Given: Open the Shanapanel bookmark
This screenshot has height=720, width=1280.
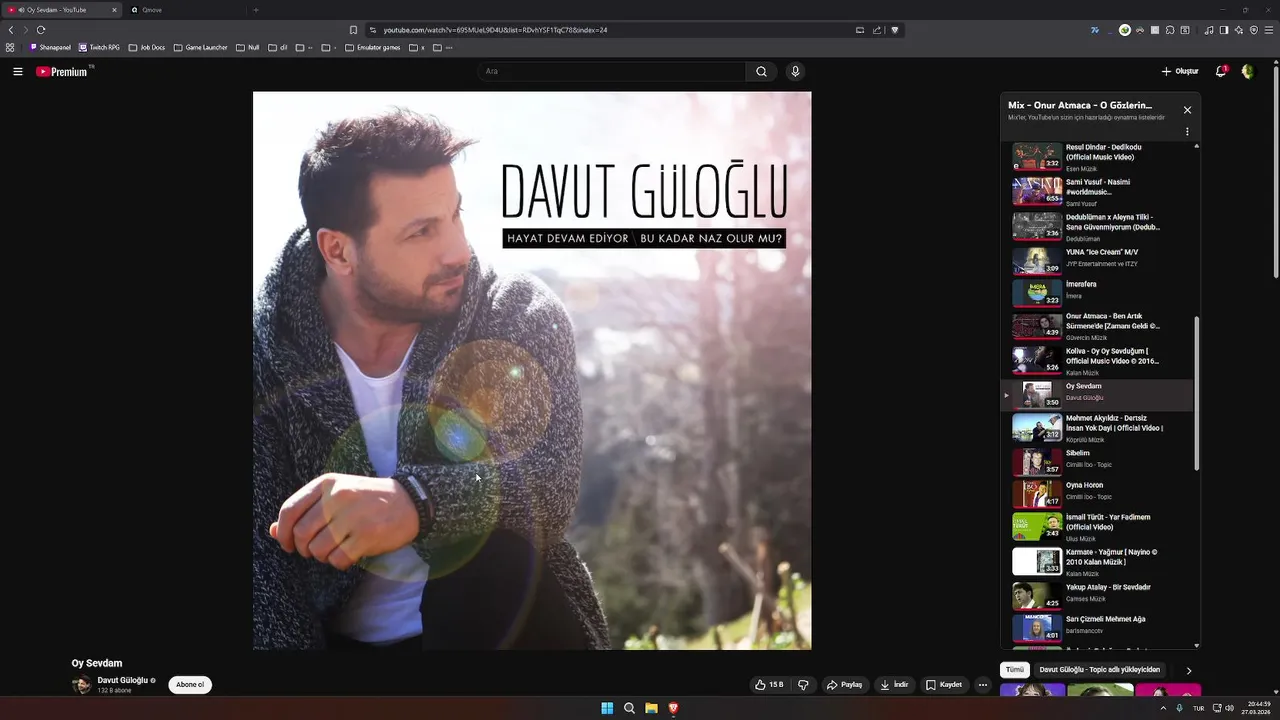Looking at the screenshot, I should coord(50,47).
